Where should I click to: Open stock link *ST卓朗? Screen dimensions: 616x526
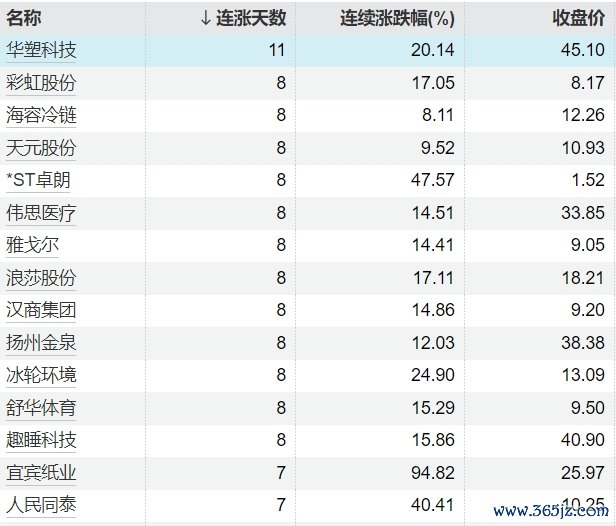(x=38, y=180)
